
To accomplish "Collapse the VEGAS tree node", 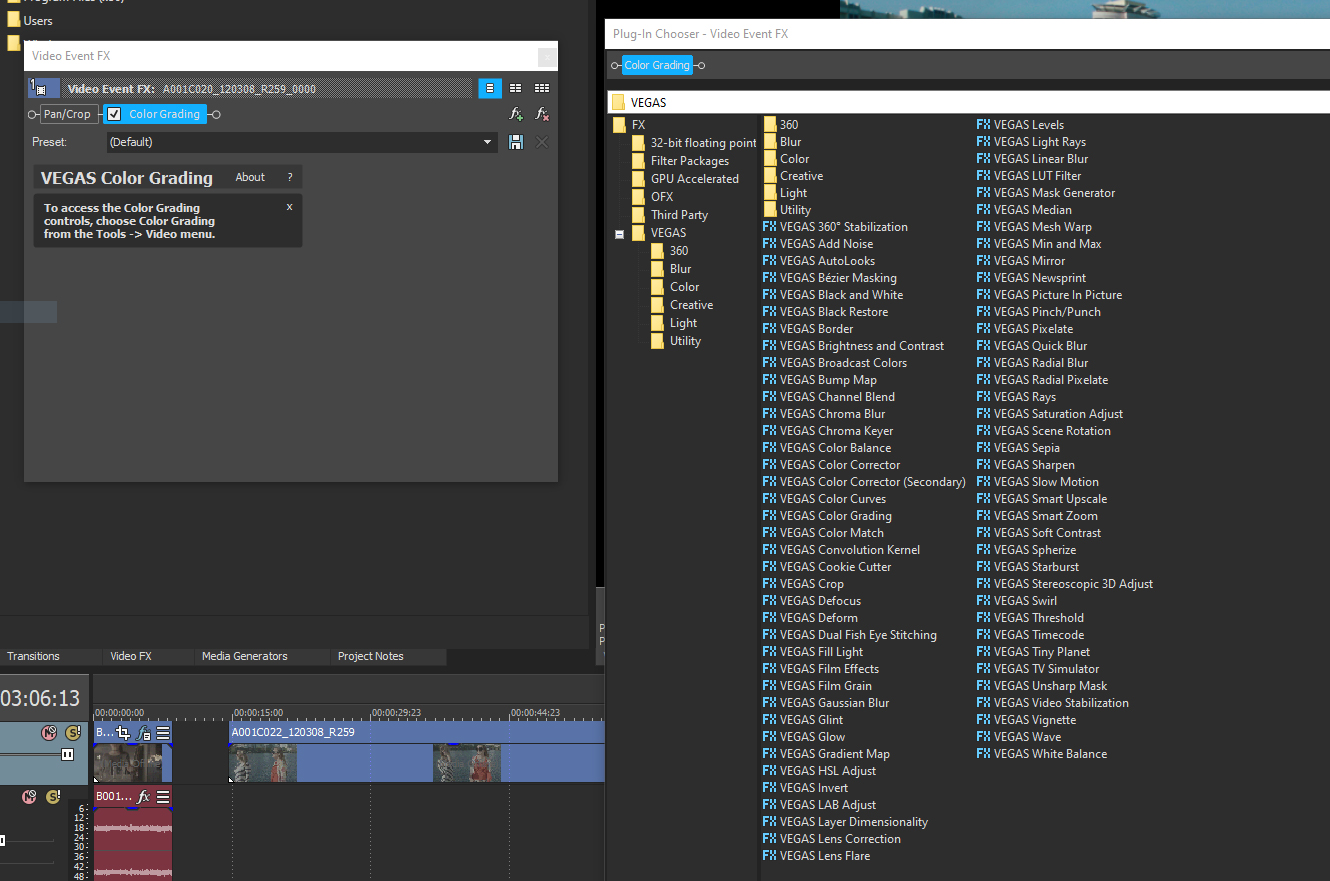I will click(x=620, y=233).
